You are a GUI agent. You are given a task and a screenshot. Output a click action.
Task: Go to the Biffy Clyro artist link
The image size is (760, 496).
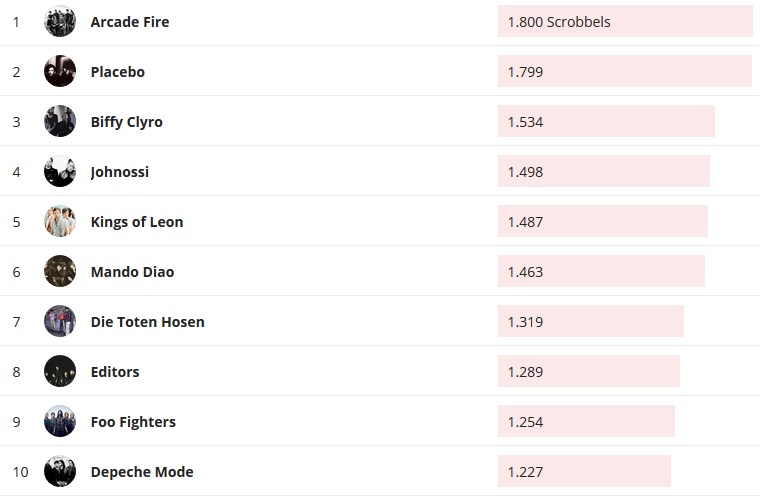tap(127, 122)
